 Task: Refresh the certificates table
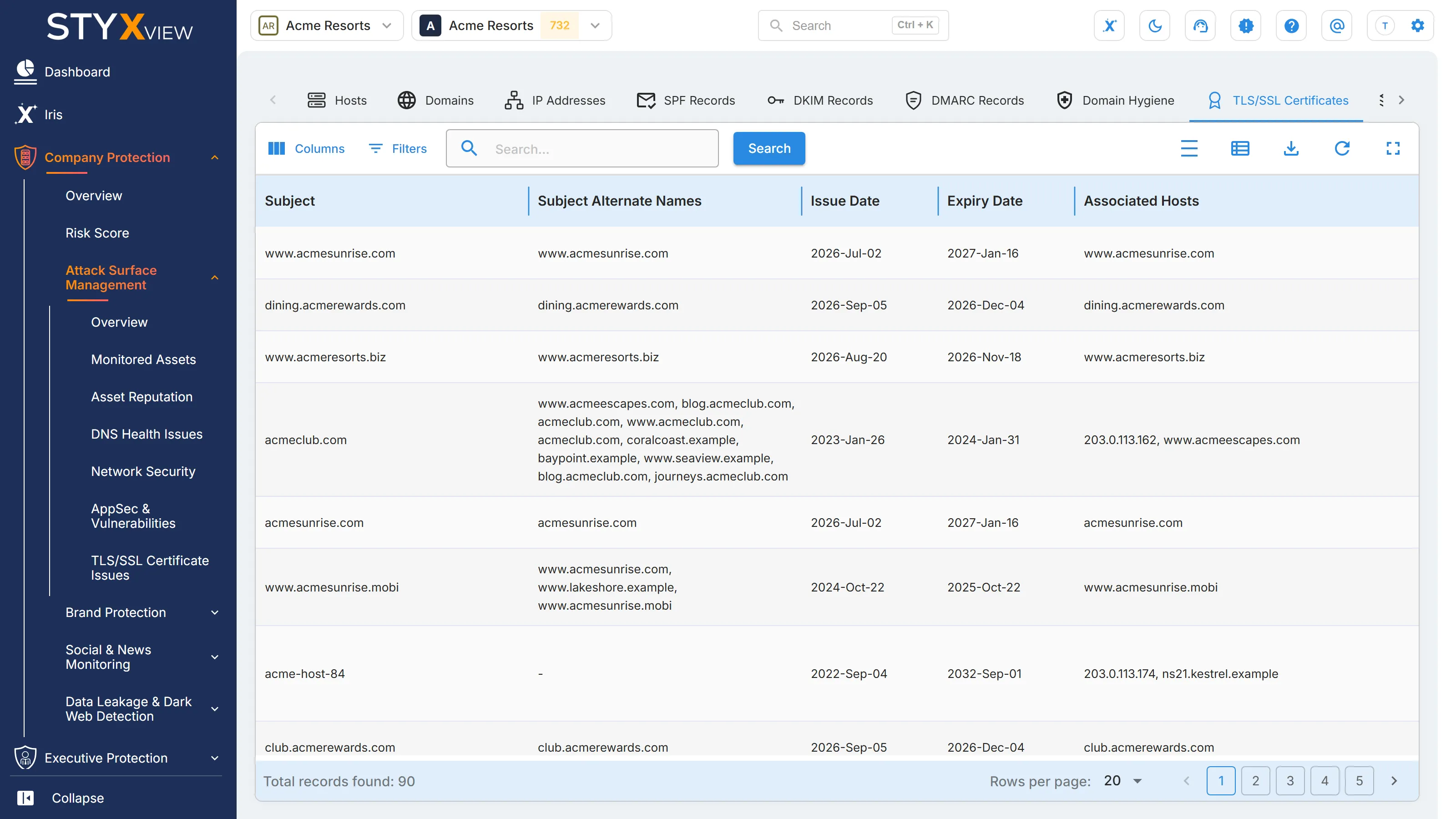click(x=1342, y=149)
